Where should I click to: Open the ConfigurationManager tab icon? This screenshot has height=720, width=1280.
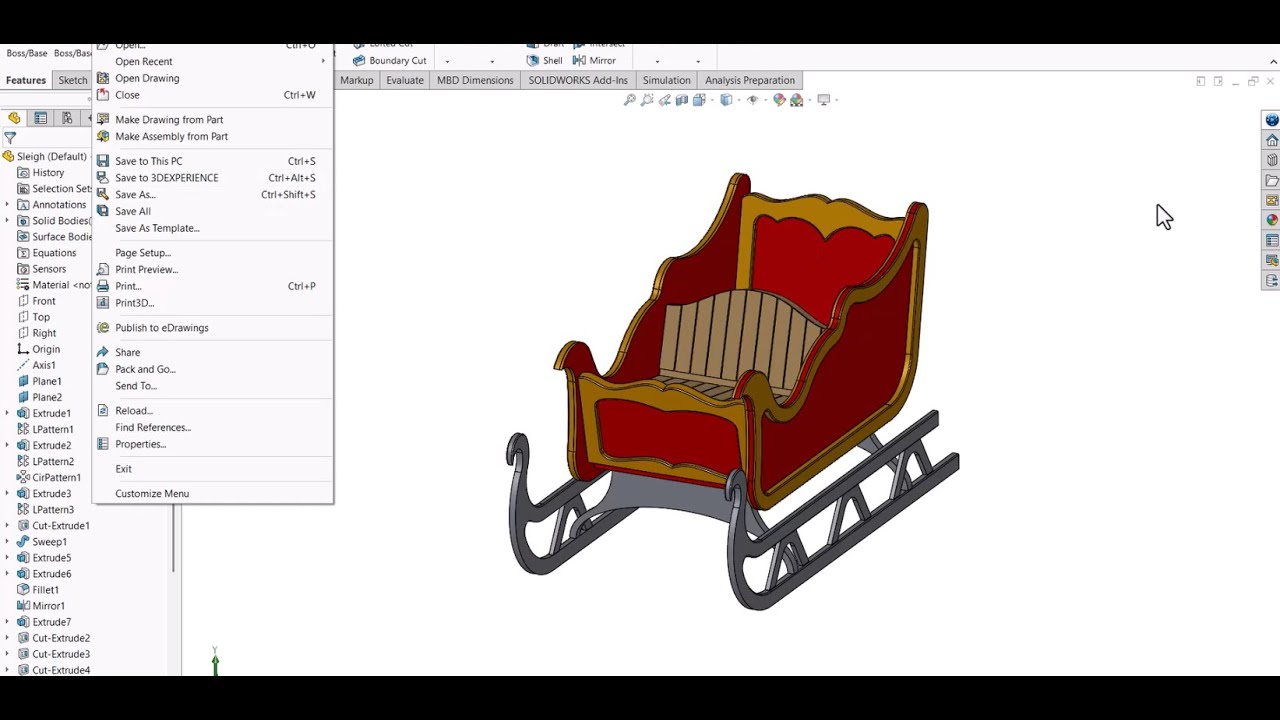(67, 118)
